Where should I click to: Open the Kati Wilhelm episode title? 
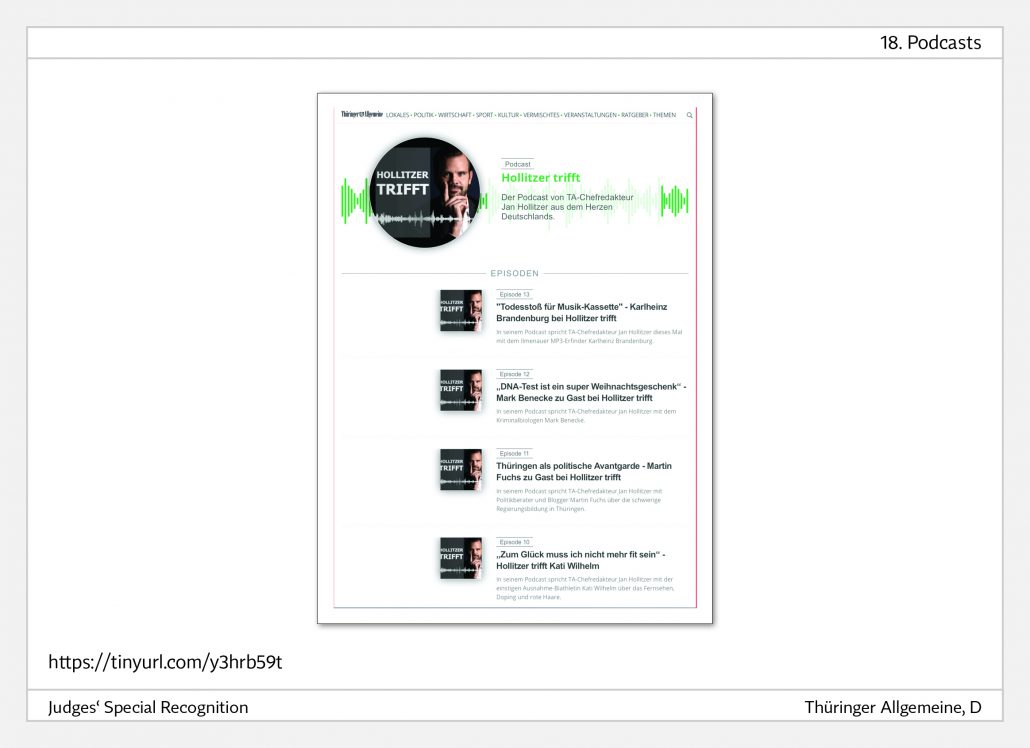click(x=581, y=560)
